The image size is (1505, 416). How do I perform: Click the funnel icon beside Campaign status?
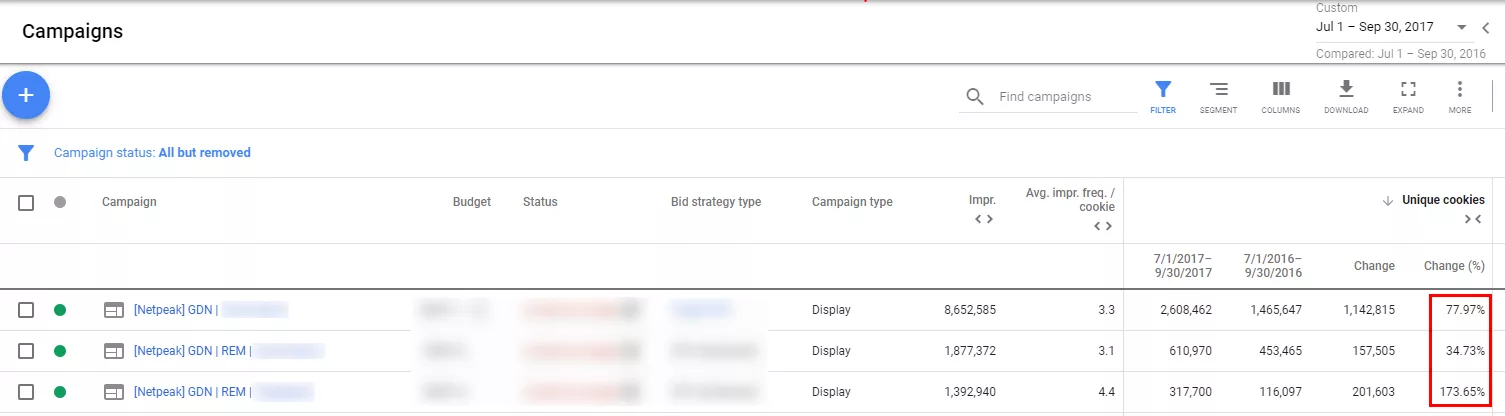pos(26,153)
